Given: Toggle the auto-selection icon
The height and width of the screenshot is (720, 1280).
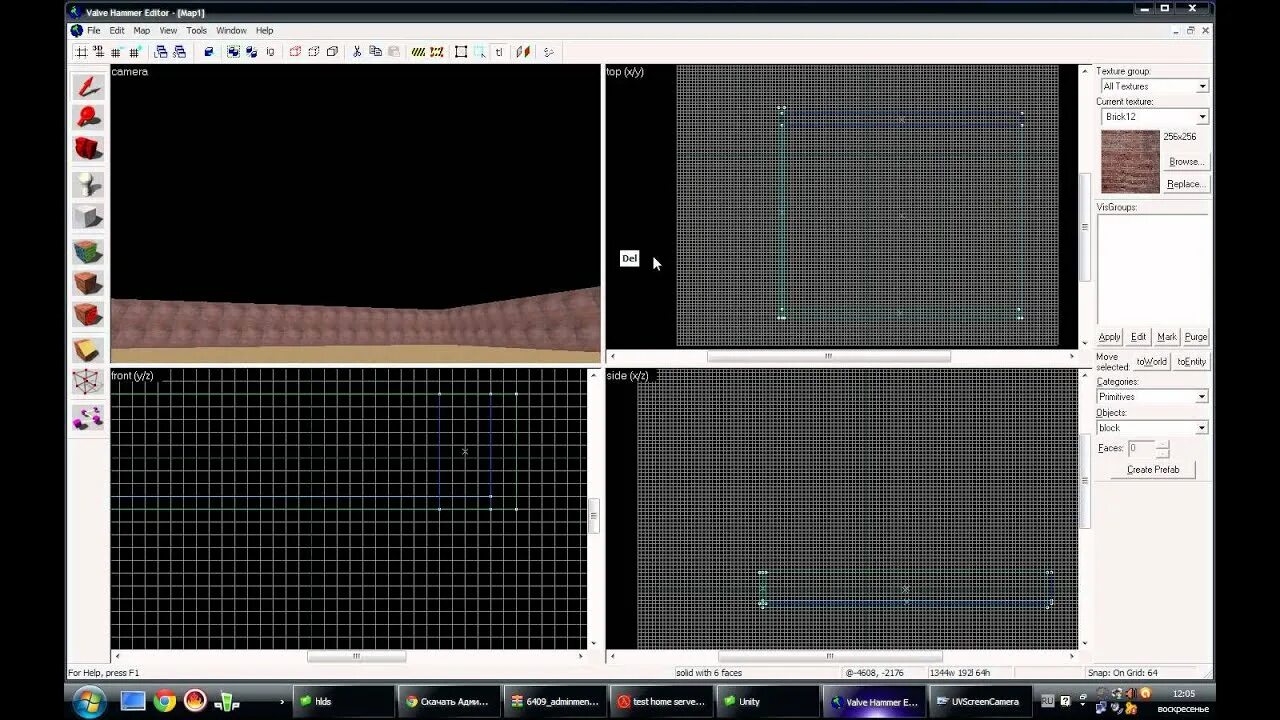Looking at the screenshot, I should point(480,52).
